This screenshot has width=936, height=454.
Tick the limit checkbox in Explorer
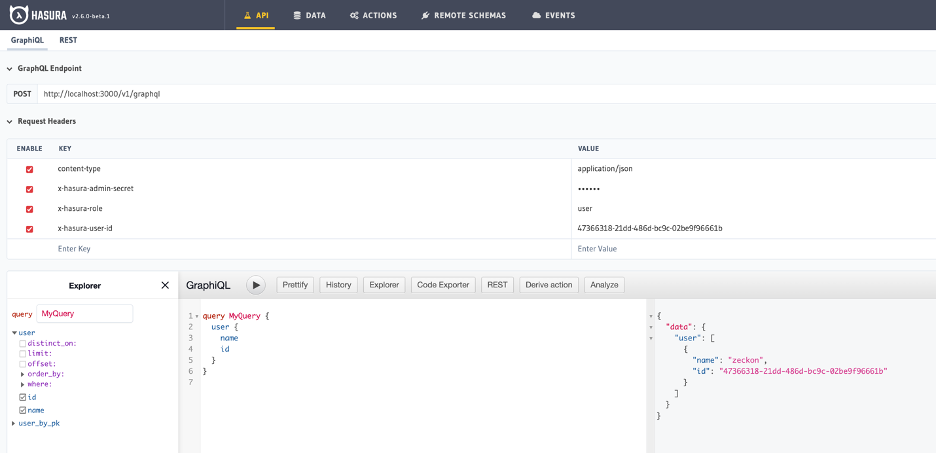pyautogui.click(x=23, y=354)
